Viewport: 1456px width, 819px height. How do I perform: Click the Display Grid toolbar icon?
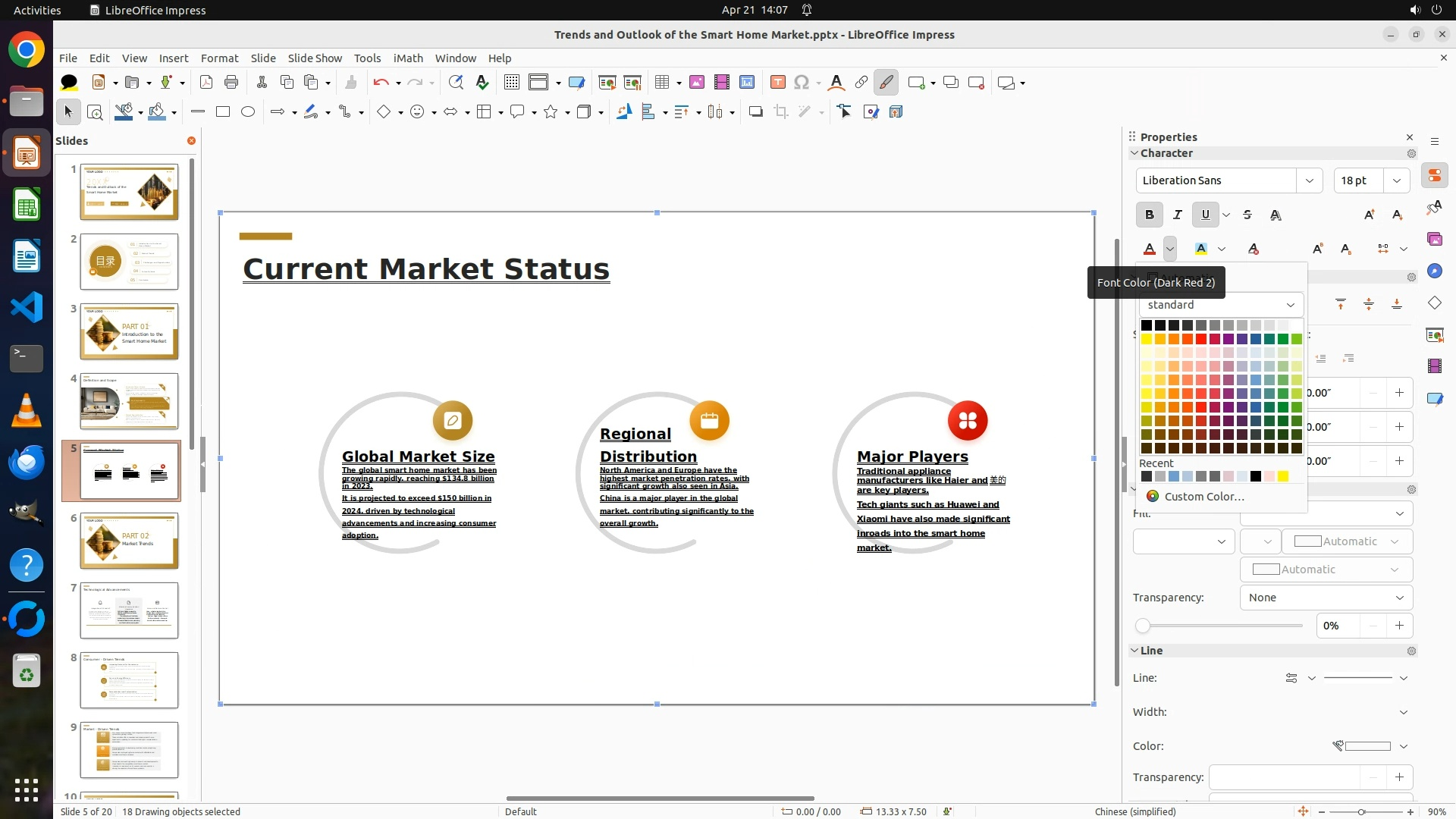pos(512,83)
